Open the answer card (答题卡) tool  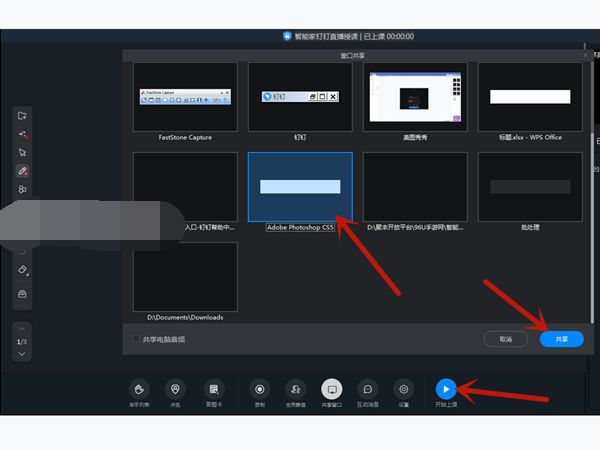click(212, 389)
